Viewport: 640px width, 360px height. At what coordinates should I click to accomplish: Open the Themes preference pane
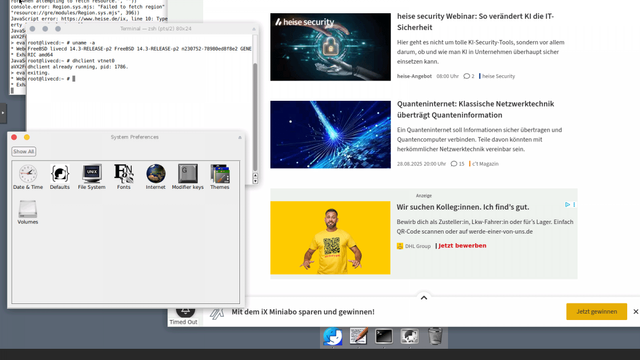tap(220, 177)
